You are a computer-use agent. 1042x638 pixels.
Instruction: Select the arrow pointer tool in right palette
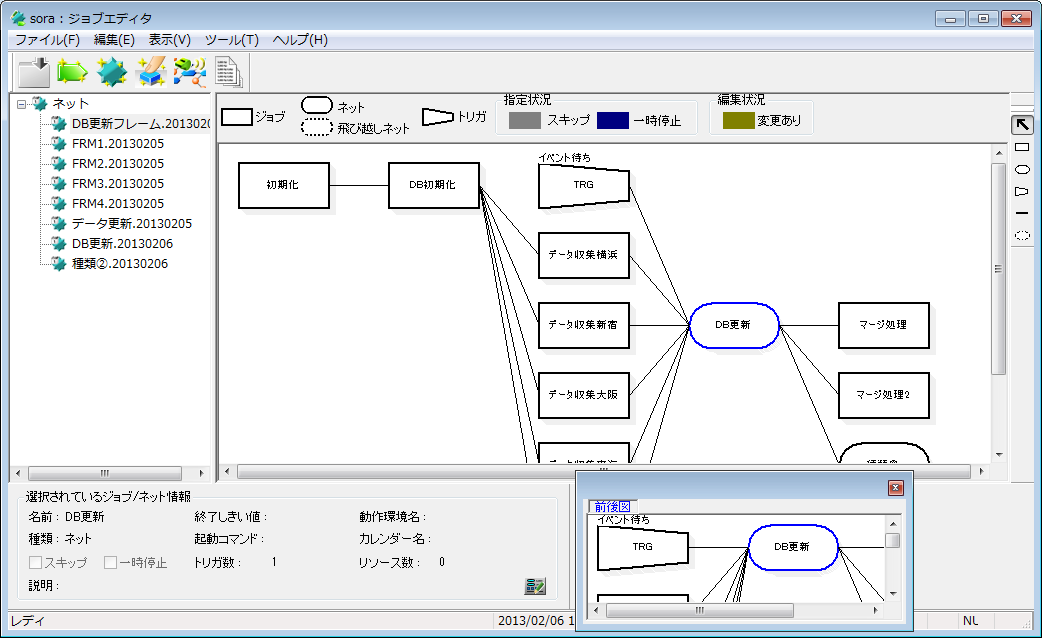(1022, 124)
